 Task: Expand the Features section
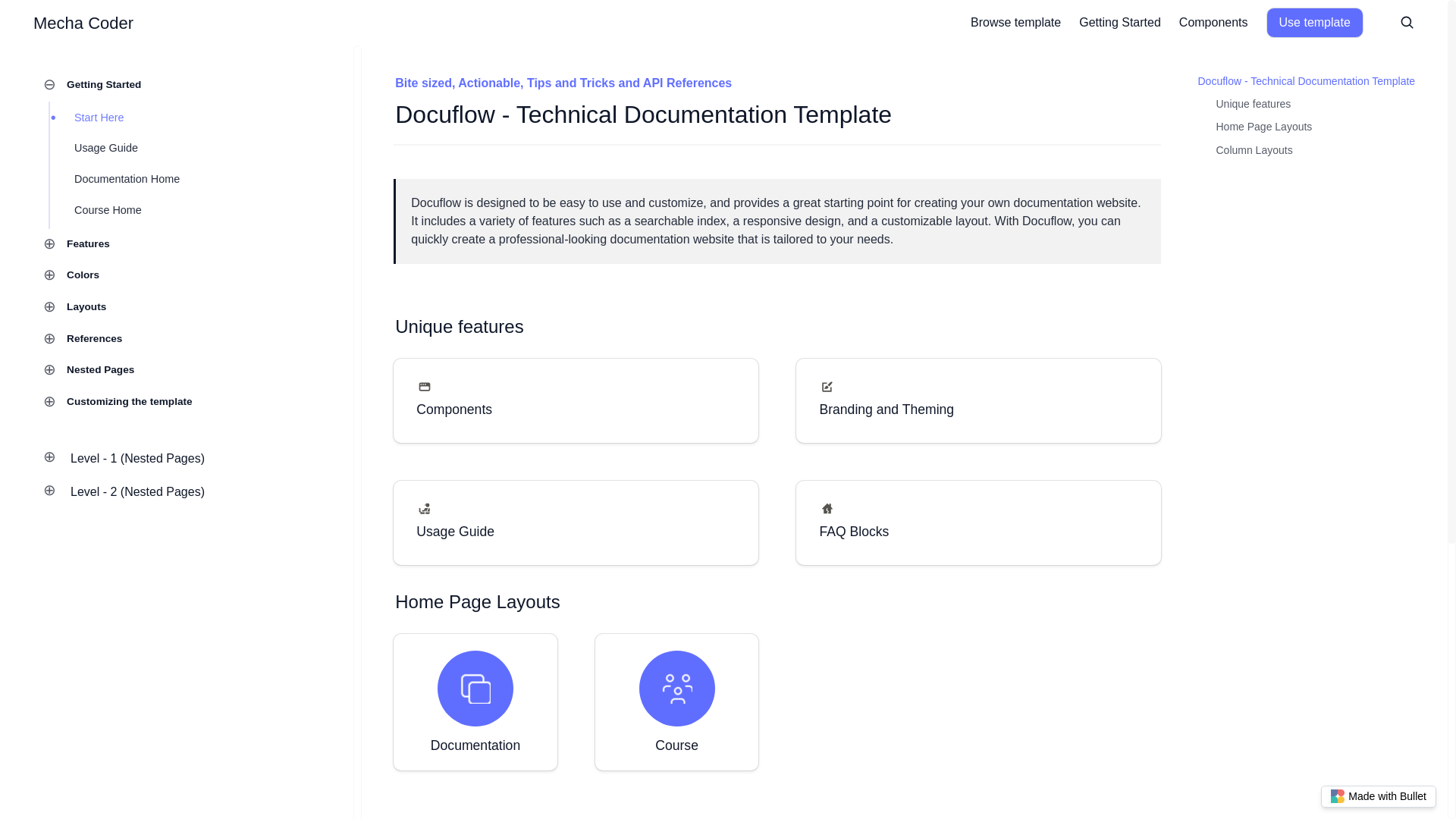49,244
